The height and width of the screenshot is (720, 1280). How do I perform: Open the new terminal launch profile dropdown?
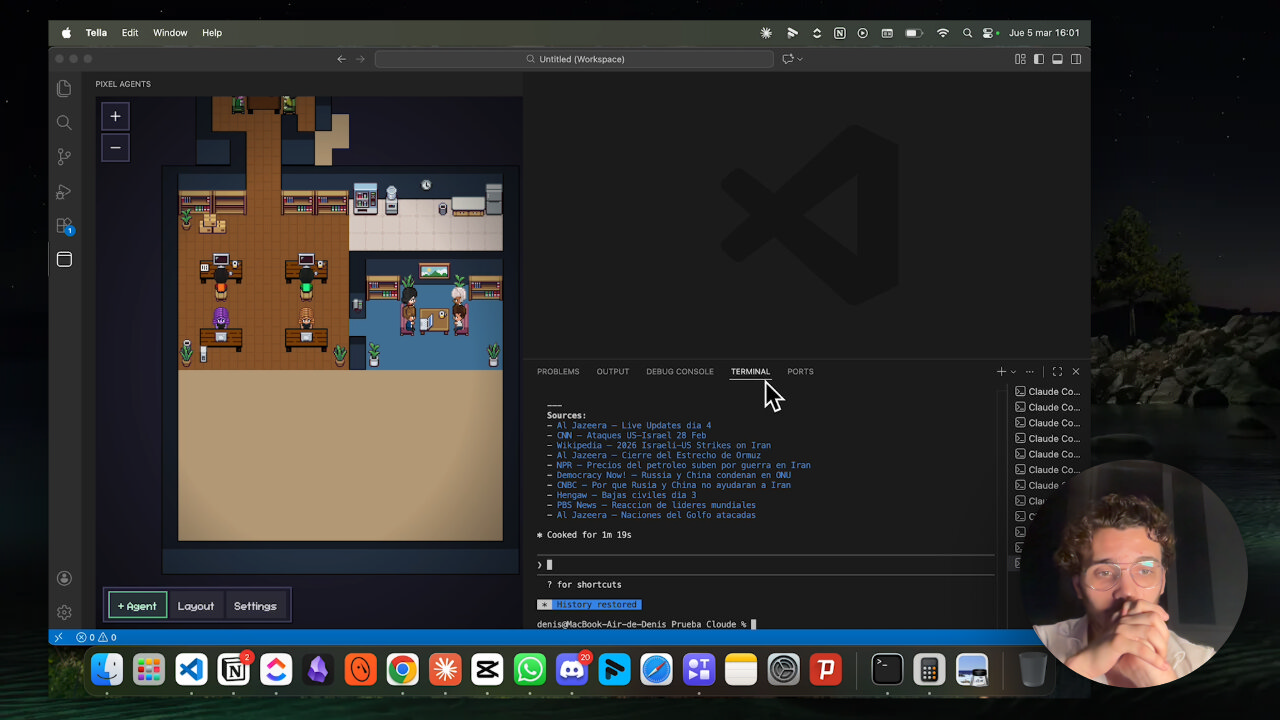tap(1013, 372)
